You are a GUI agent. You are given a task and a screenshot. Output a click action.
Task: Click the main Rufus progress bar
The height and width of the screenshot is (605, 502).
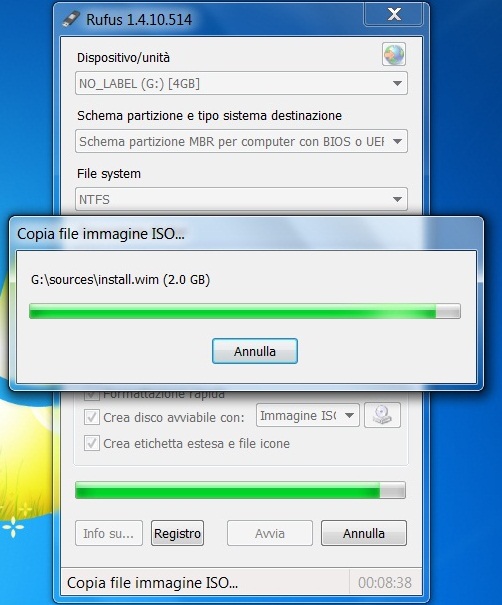pos(240,490)
